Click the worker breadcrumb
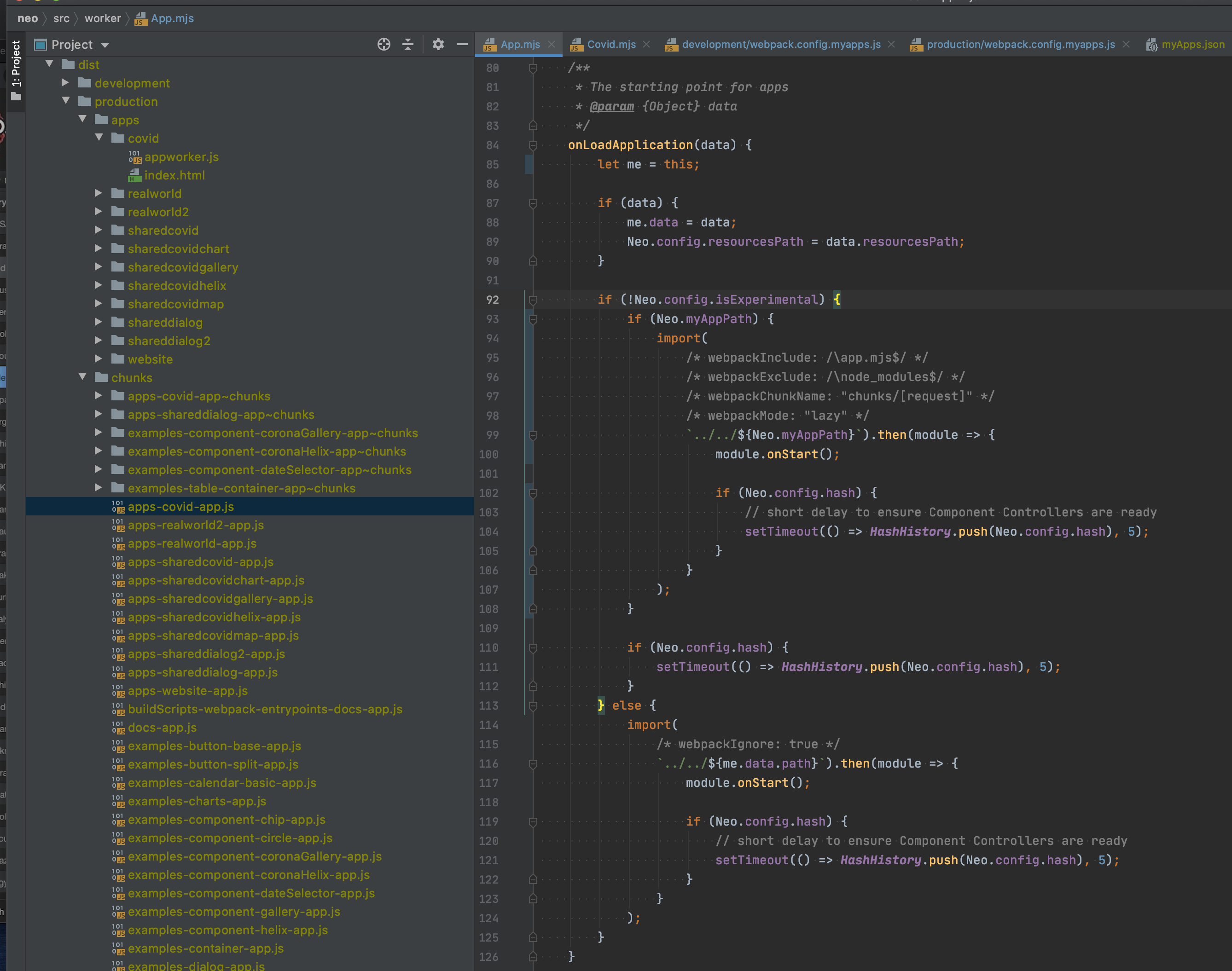This screenshot has height=971, width=1232. (x=102, y=18)
